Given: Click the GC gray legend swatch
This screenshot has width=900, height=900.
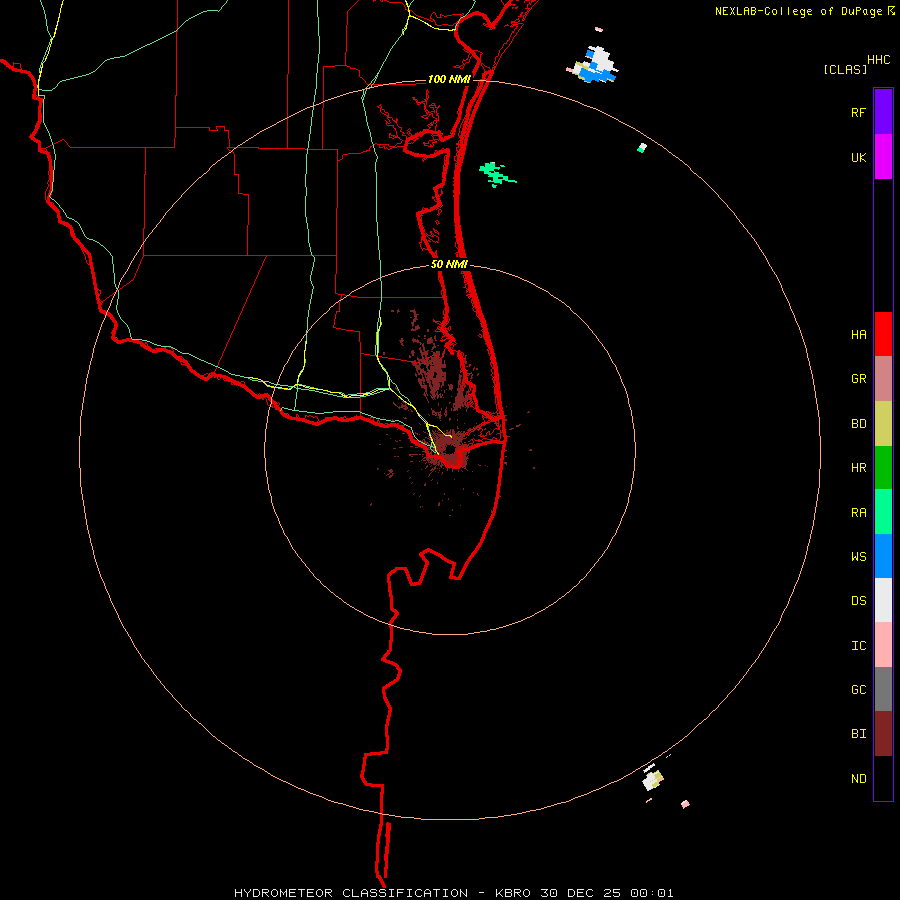Looking at the screenshot, I should tap(883, 689).
